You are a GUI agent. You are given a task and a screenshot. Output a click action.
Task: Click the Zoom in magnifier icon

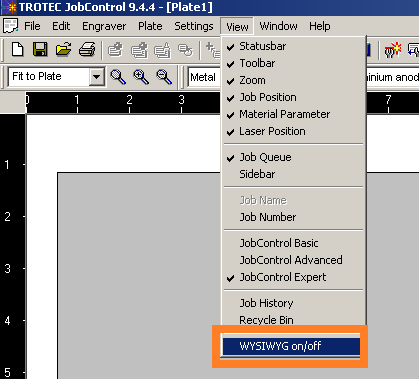click(141, 77)
